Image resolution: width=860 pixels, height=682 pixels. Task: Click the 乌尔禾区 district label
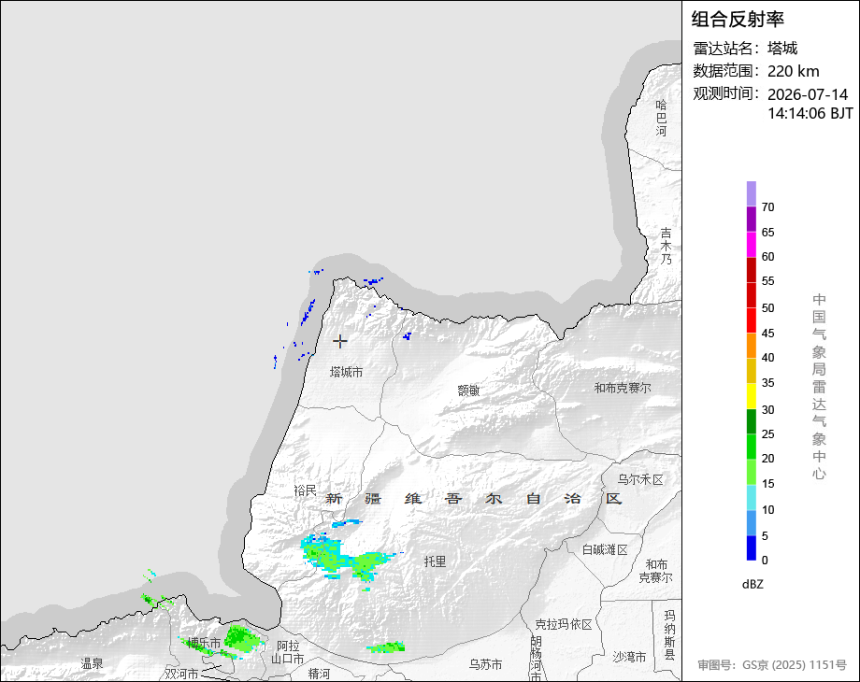tap(640, 479)
